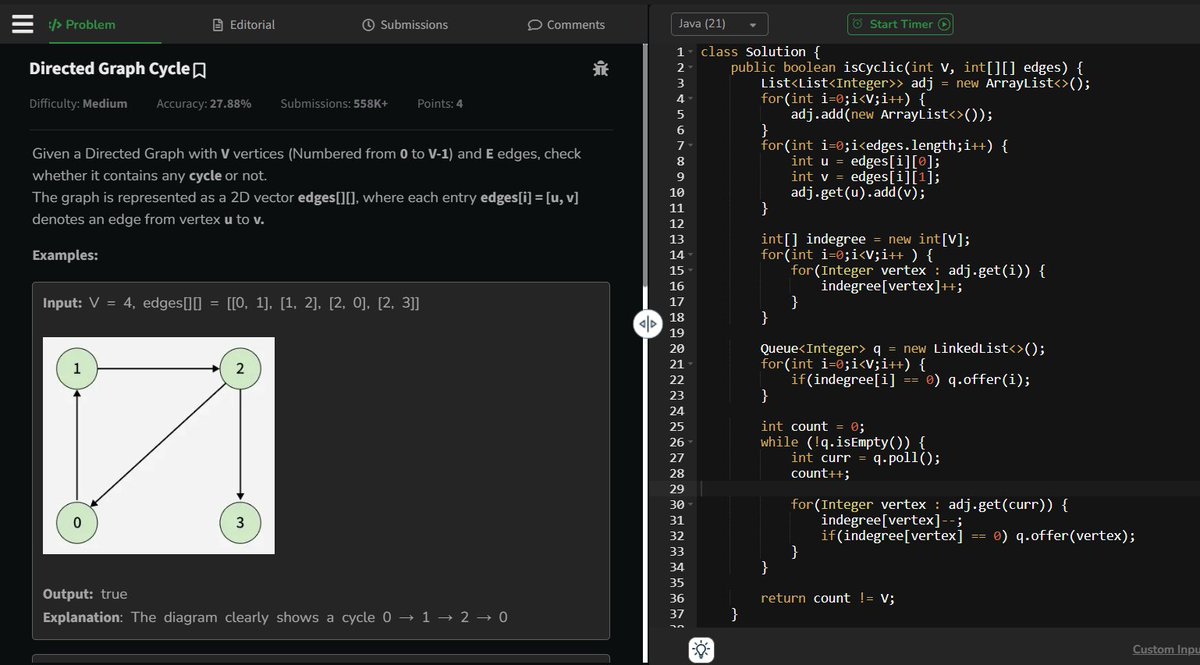Click the 'Examples:' heading
1200x665 pixels.
point(65,256)
